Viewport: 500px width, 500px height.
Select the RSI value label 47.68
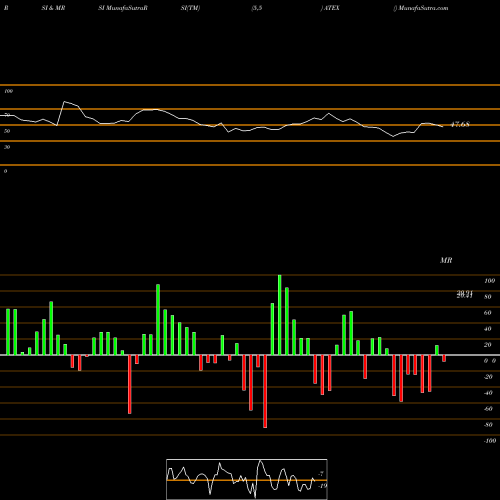pos(460,124)
